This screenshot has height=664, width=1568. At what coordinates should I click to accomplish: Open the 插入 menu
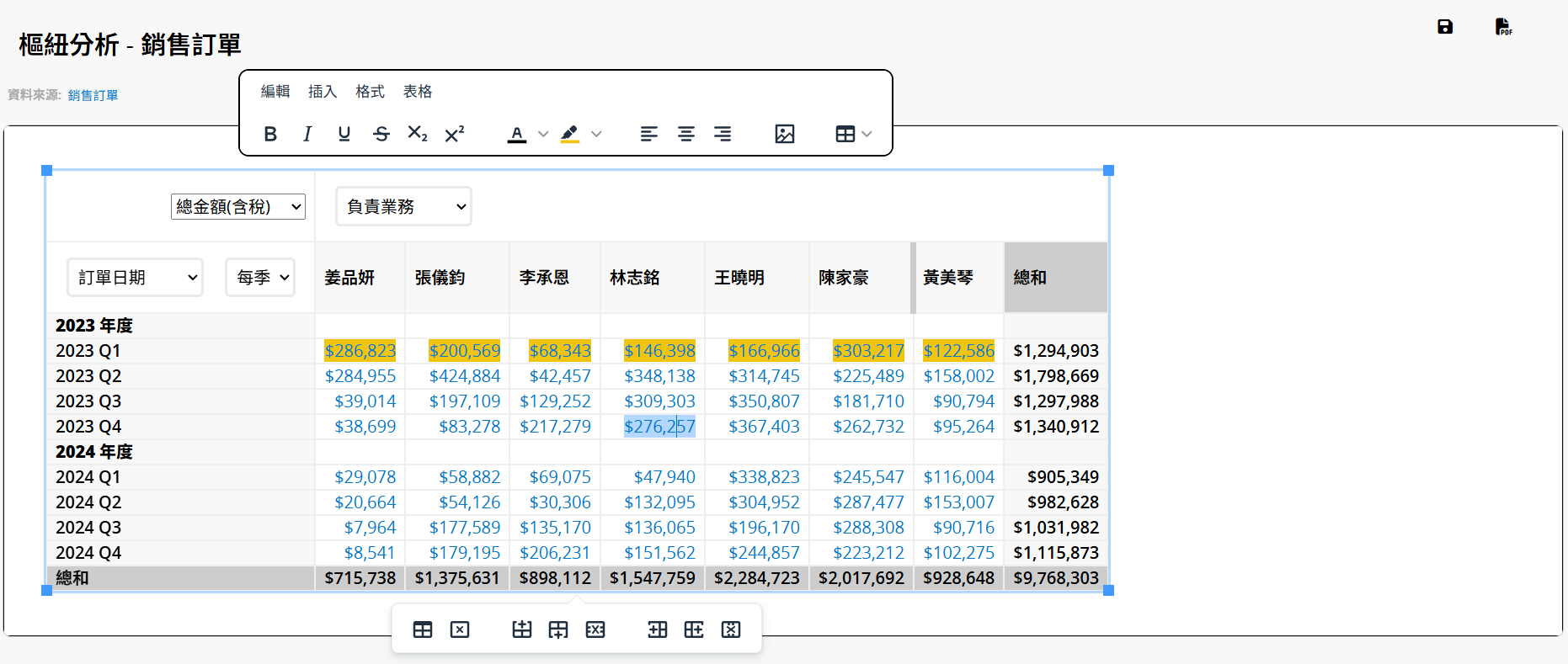coord(323,91)
